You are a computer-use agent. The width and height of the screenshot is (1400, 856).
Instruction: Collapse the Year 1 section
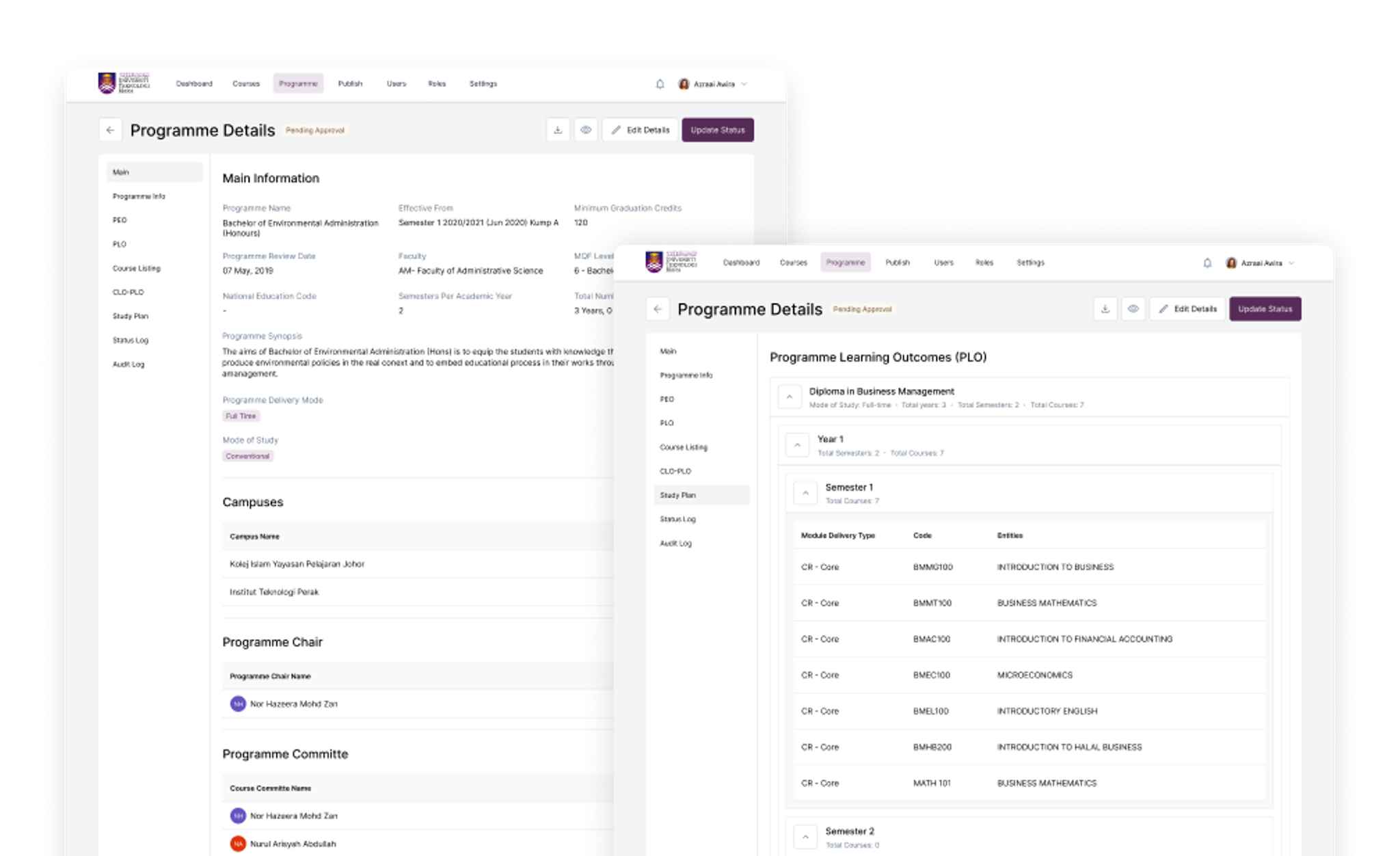point(797,445)
